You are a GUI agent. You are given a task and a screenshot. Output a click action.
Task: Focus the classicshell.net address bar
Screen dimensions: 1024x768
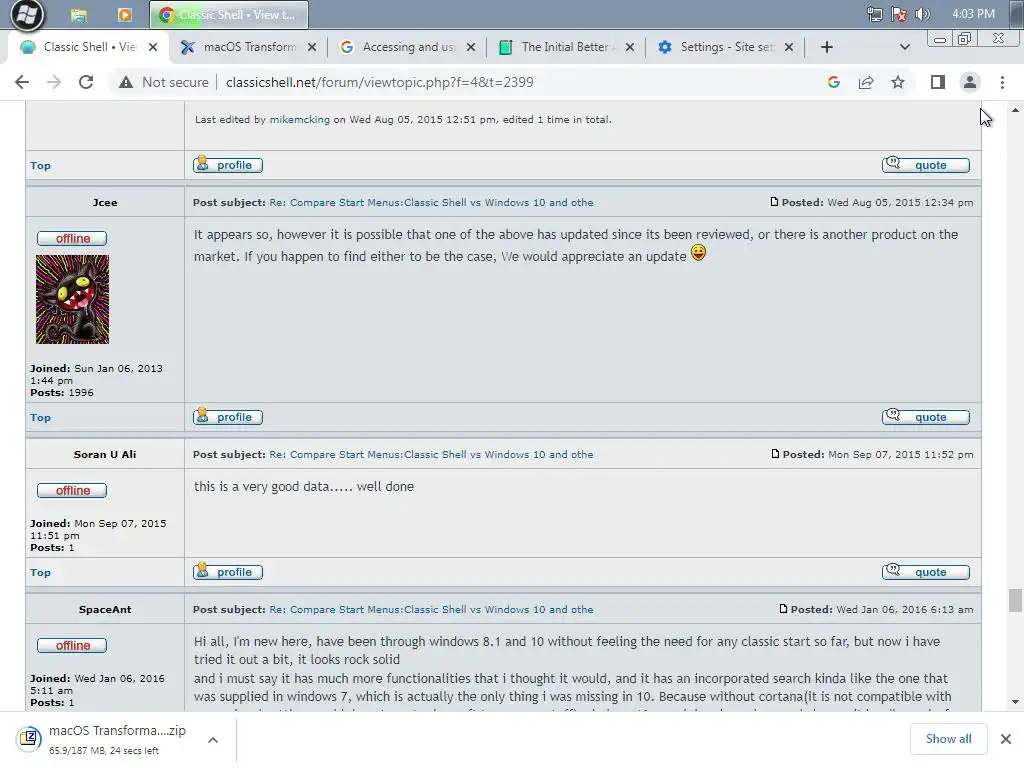(x=379, y=82)
